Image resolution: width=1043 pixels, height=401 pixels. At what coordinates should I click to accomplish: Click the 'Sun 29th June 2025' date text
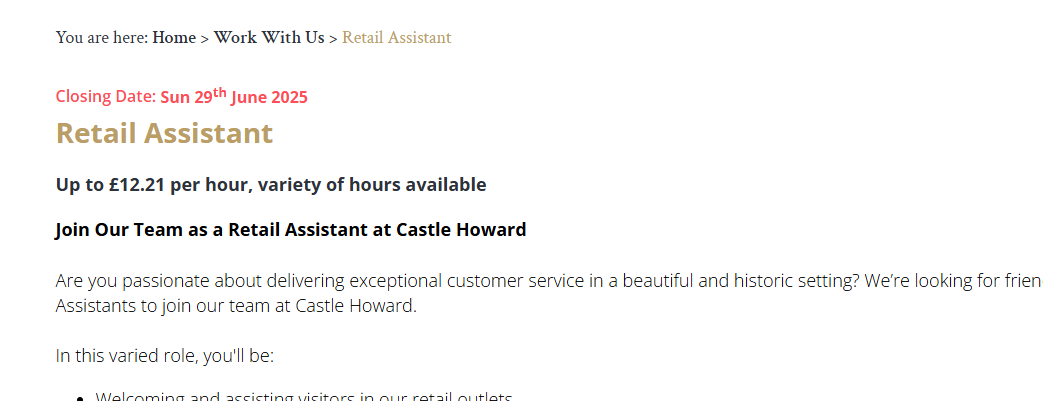234,96
